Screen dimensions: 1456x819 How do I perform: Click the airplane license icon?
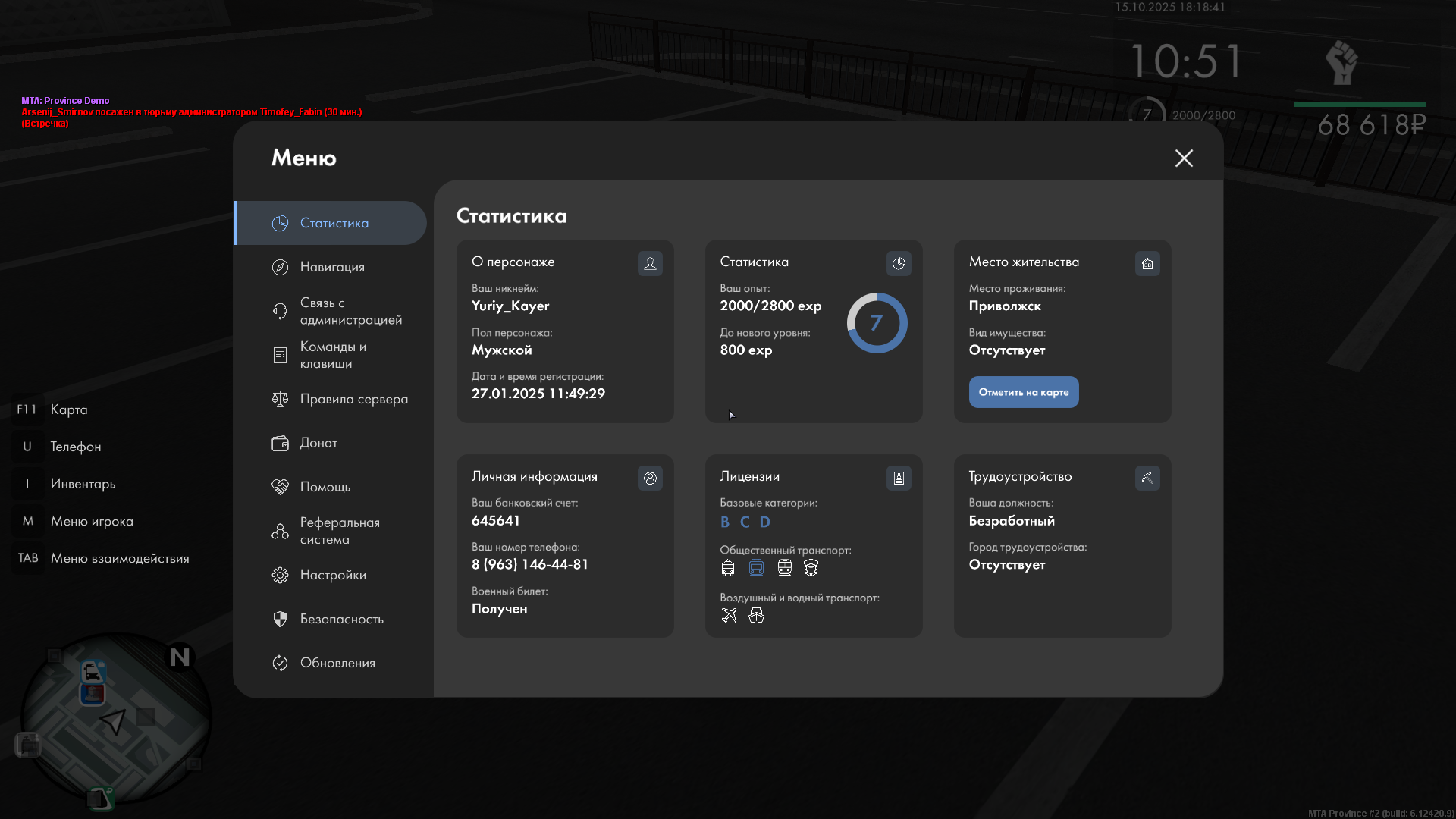[x=729, y=615]
